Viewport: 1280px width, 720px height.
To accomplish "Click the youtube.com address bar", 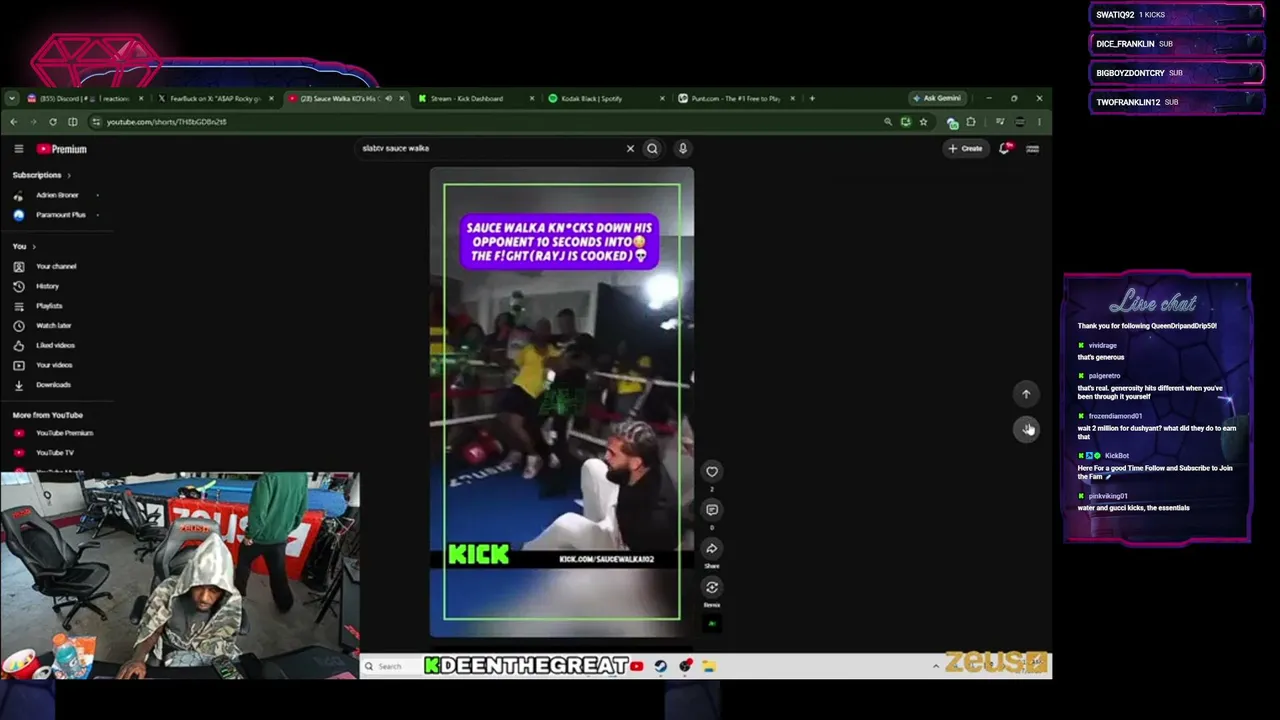I will point(480,122).
